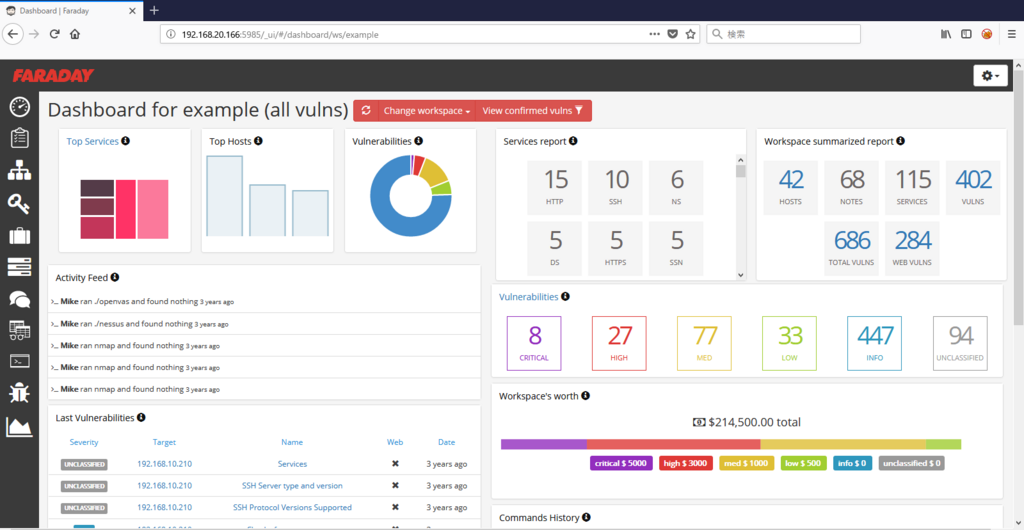Sort the table by Target column
This screenshot has width=1024, height=530.
[x=165, y=442]
